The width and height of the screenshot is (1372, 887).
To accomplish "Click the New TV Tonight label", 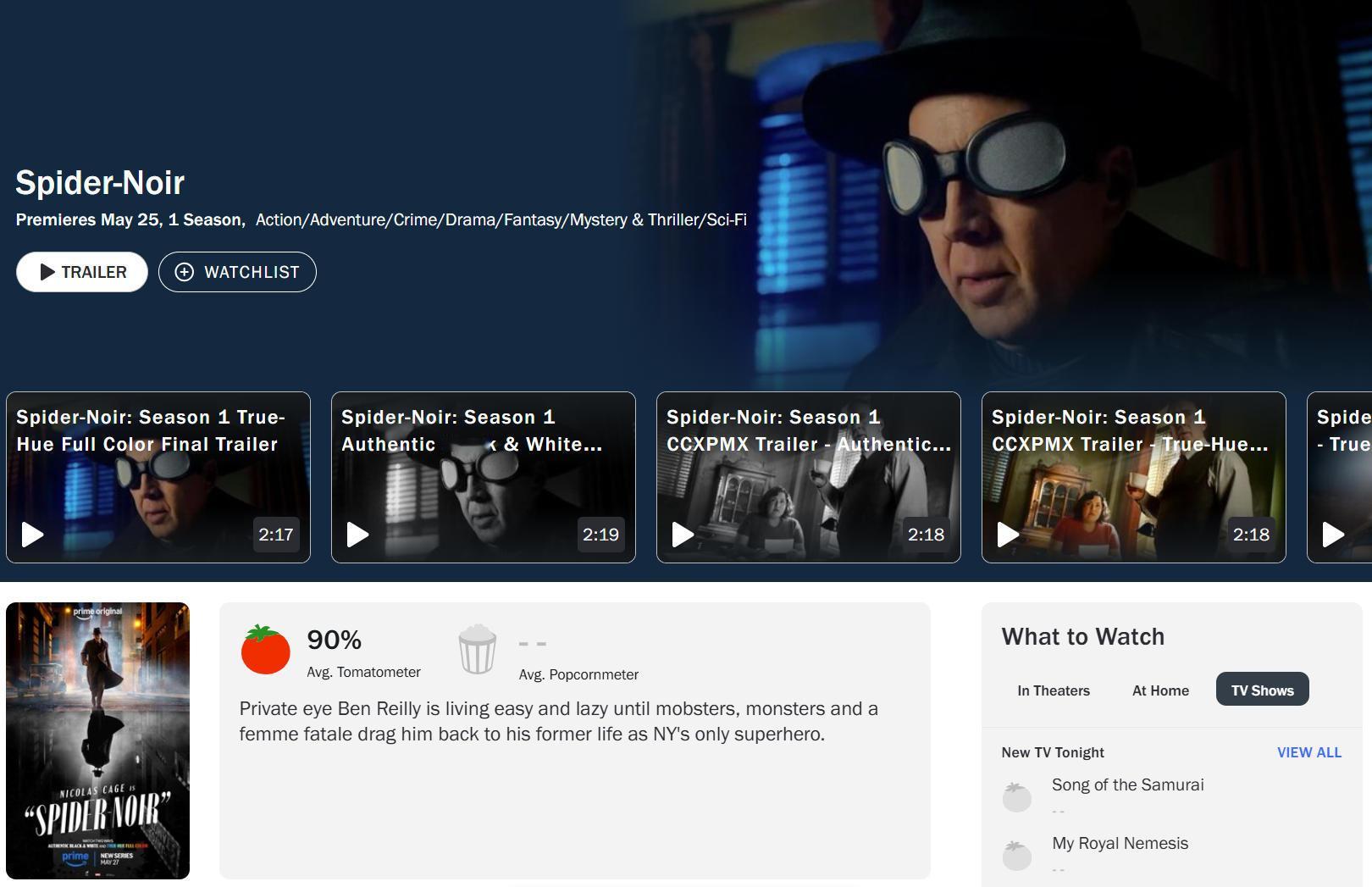I will point(1053,752).
